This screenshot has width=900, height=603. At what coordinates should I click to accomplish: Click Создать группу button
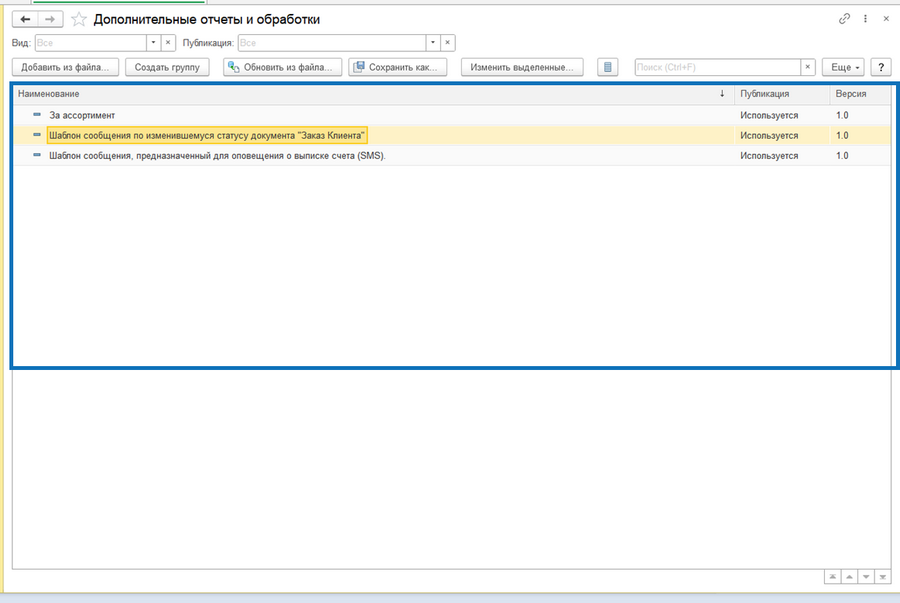(167, 67)
